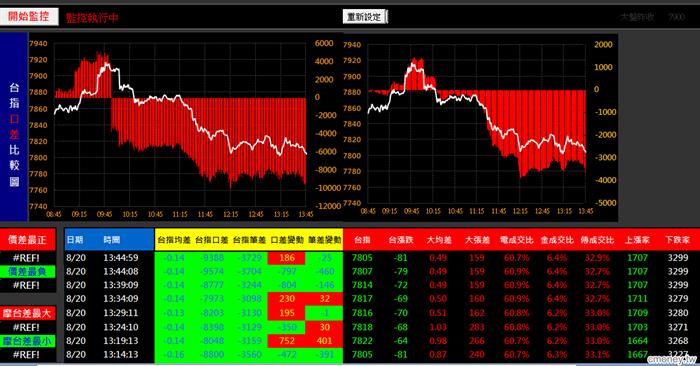Select the time cell 13:24:10

[x=121, y=327]
